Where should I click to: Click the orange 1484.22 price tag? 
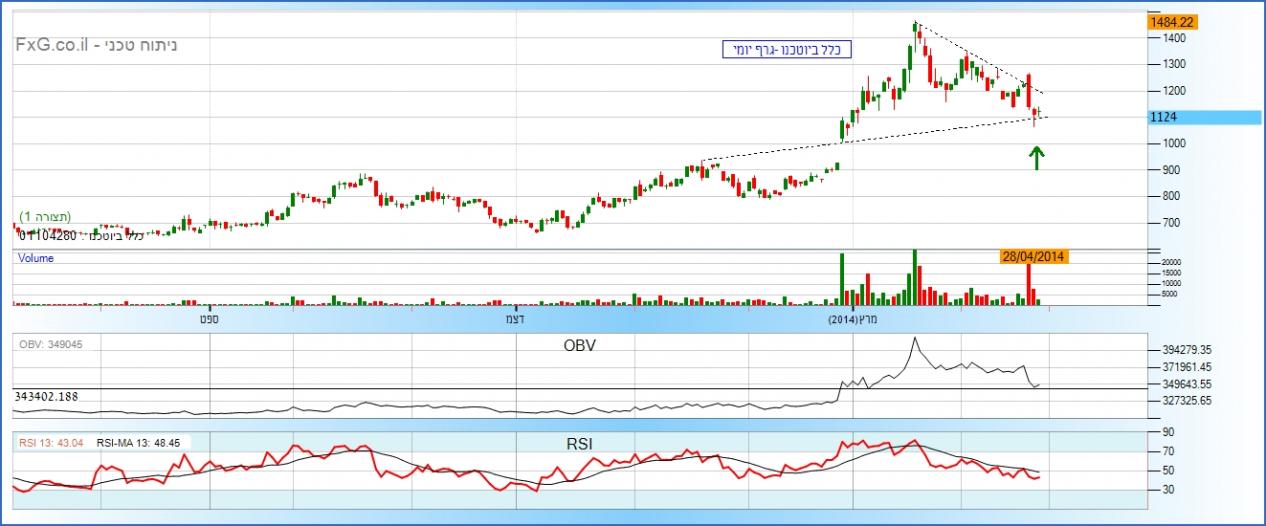(x=1172, y=22)
